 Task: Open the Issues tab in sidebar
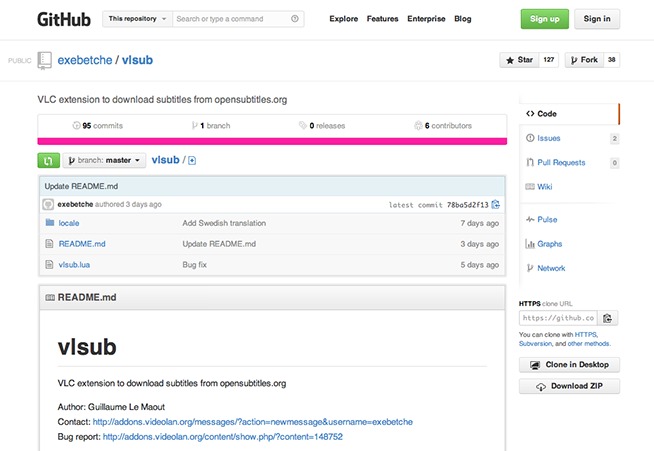point(549,138)
